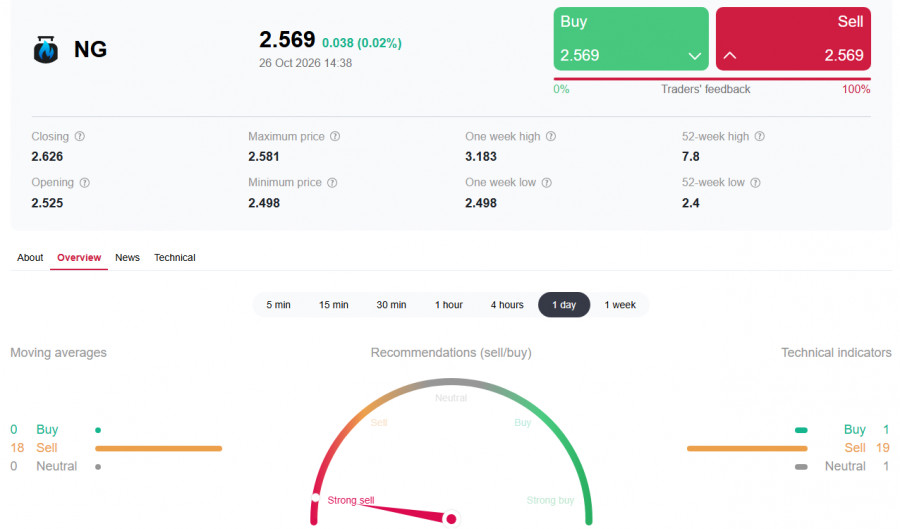Click the 0% buy feedback percentage
Viewport: 900px width, 529px height.
[x=561, y=90]
